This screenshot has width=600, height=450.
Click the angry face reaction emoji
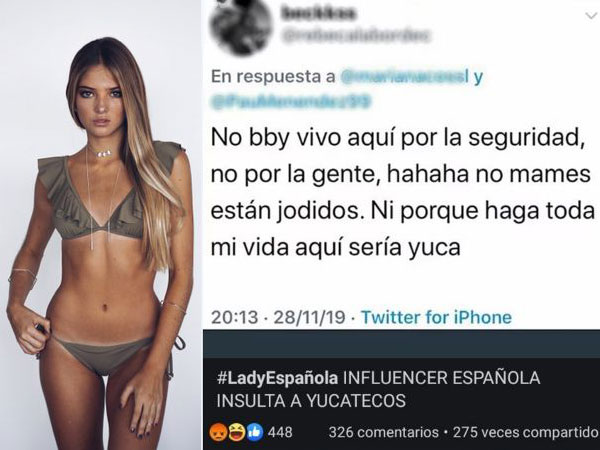219,432
